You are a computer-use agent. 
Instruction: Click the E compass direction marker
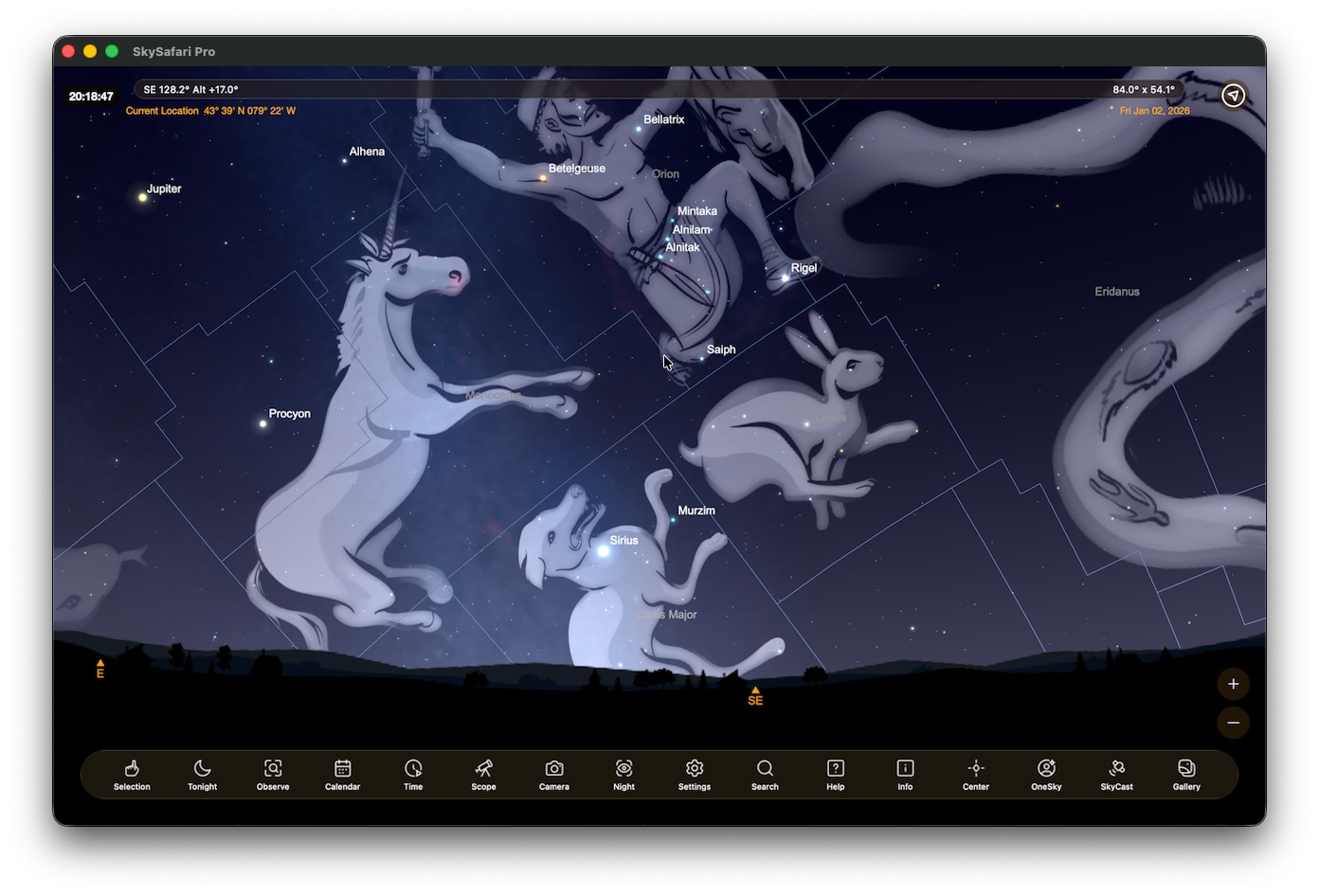click(x=100, y=670)
